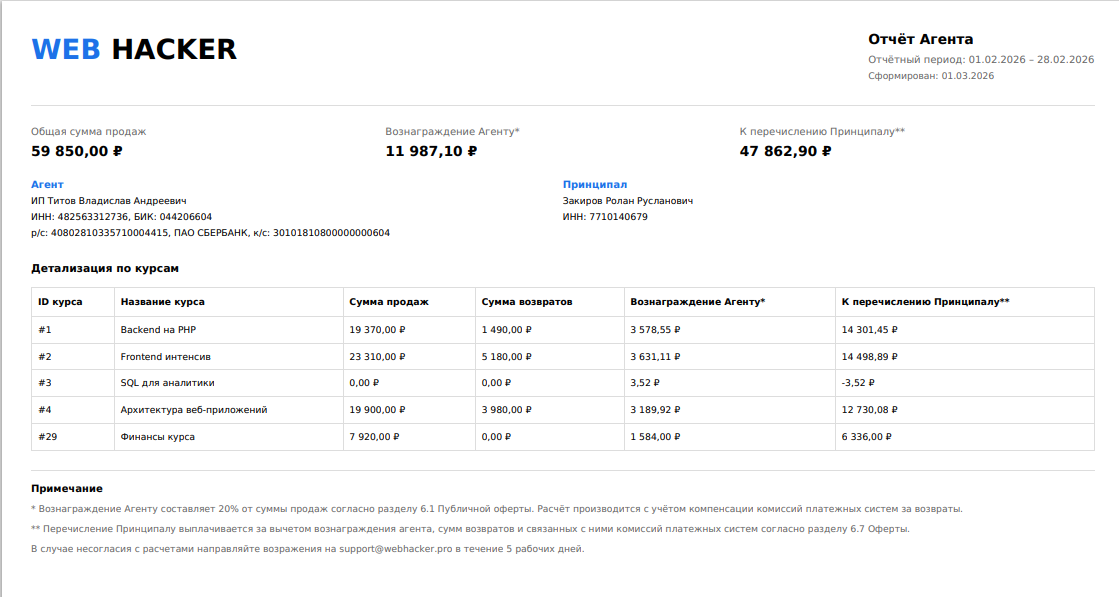This screenshot has height=597, width=1119.
Task: Click the 'Сумма продаж' column header
Action: pyautogui.click(x=389, y=301)
